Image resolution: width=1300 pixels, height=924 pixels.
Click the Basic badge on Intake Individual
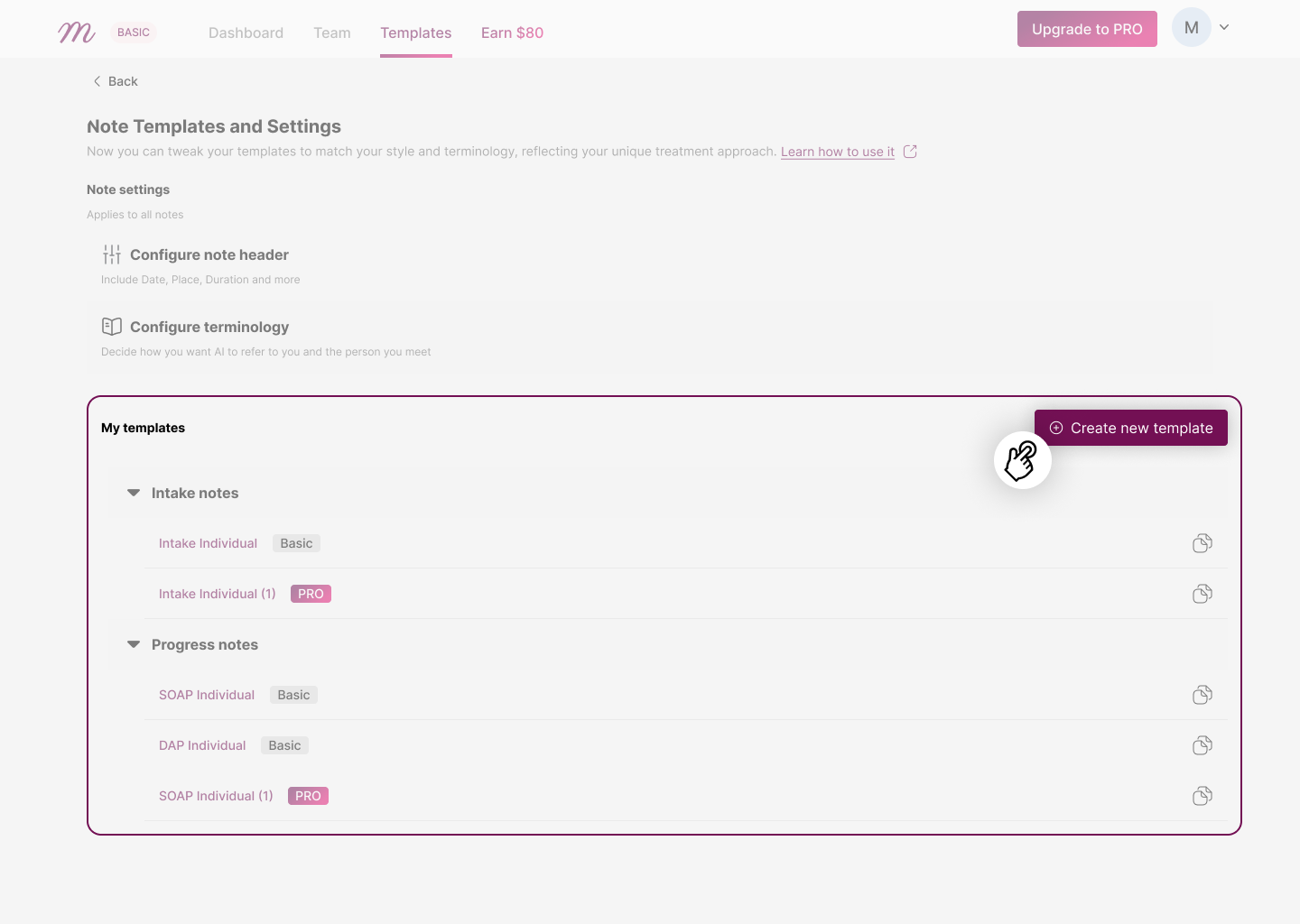pyautogui.click(x=296, y=543)
